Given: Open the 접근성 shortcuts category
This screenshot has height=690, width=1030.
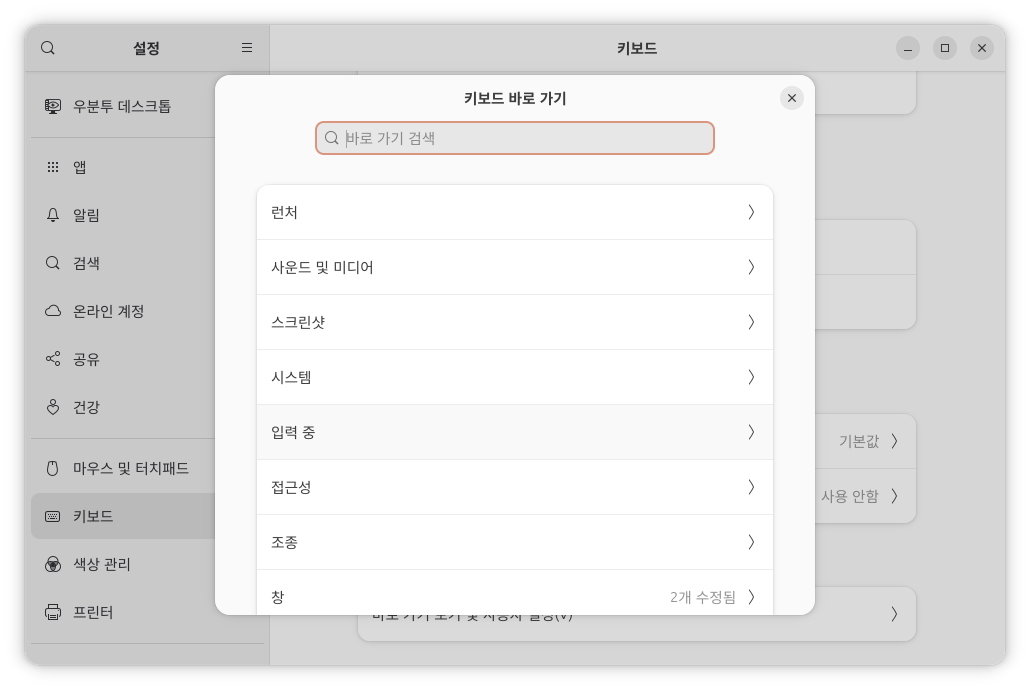Looking at the screenshot, I should [x=514, y=487].
